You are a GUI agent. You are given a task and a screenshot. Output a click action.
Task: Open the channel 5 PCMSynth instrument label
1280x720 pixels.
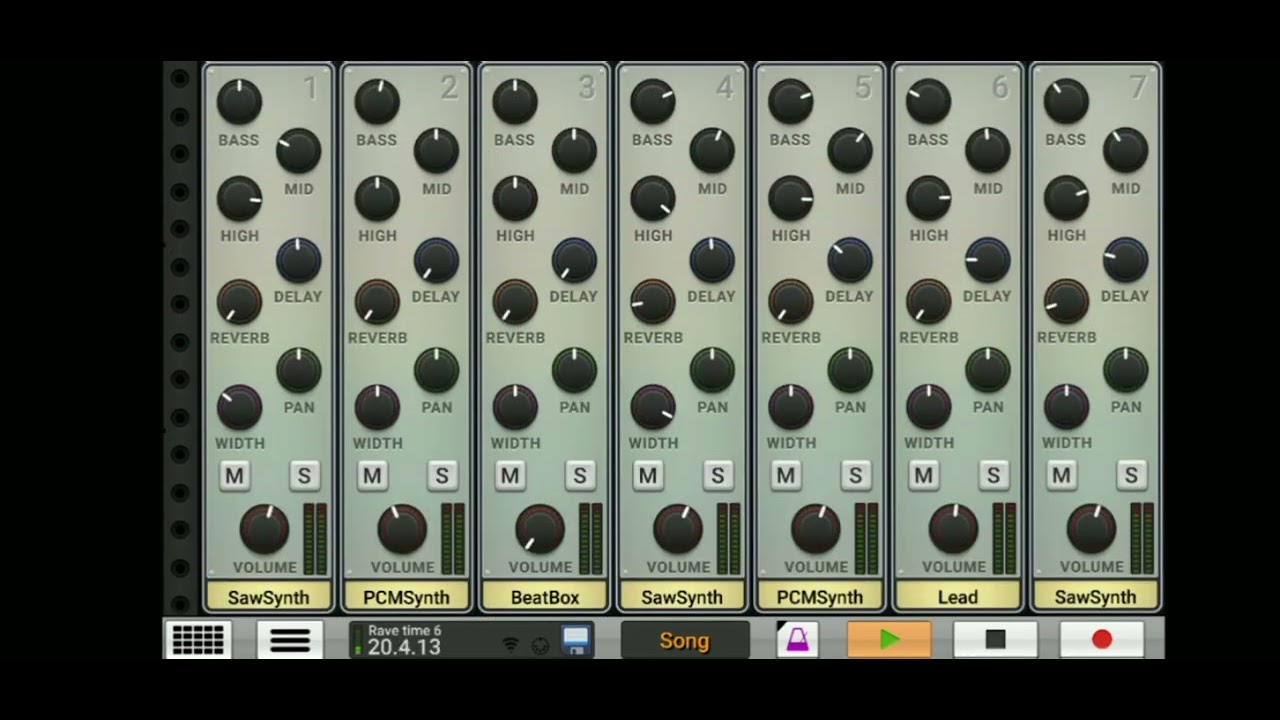tap(820, 597)
